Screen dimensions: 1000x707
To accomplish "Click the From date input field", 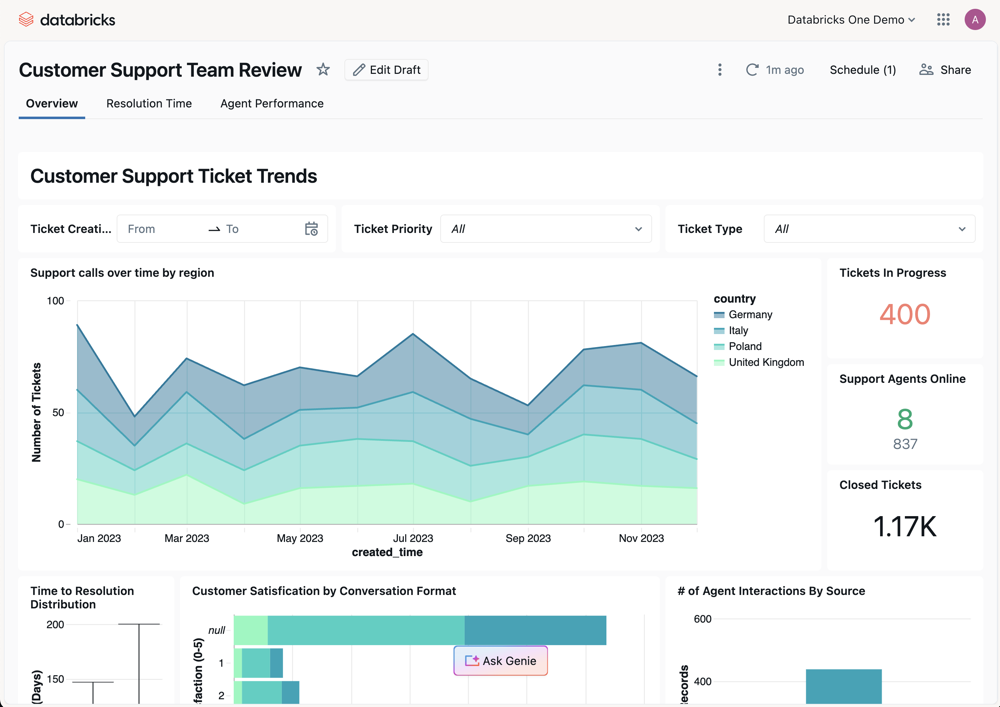I will (x=160, y=228).
